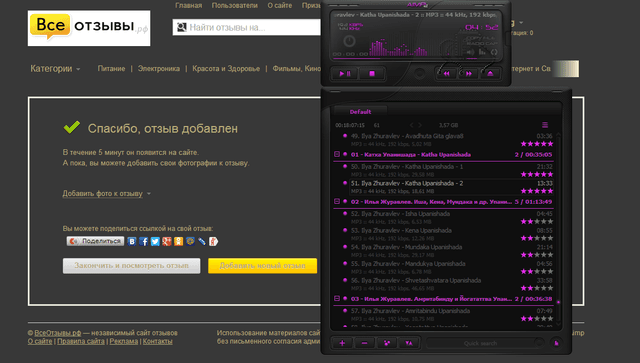
Task: Toggle queue dot for track 49
Action: click(345, 136)
